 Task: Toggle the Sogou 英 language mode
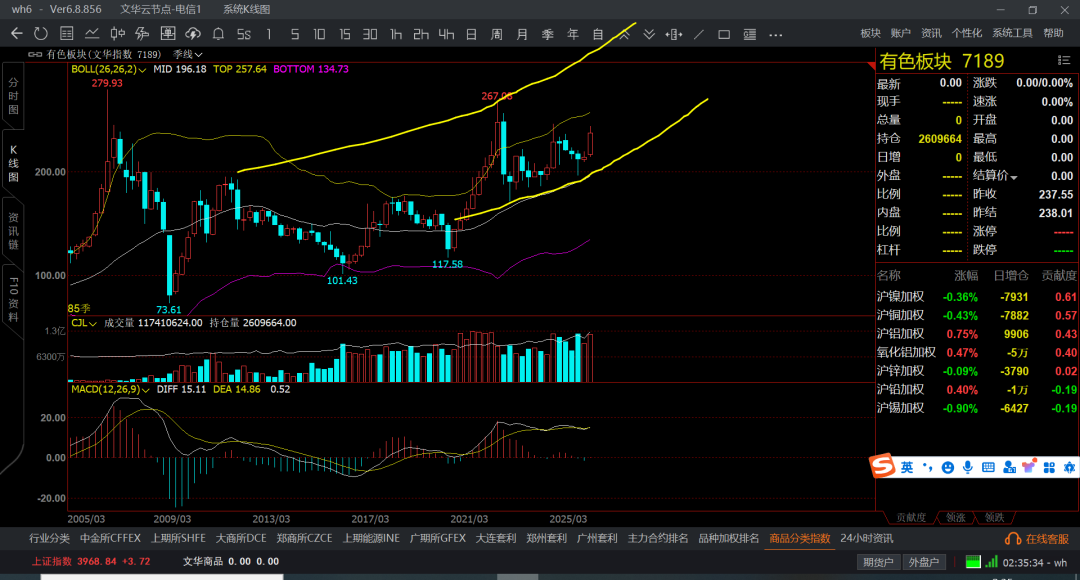pyautogui.click(x=907, y=468)
